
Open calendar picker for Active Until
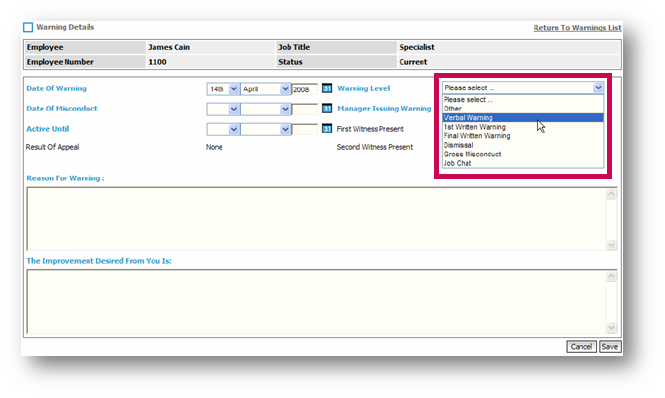pos(327,129)
